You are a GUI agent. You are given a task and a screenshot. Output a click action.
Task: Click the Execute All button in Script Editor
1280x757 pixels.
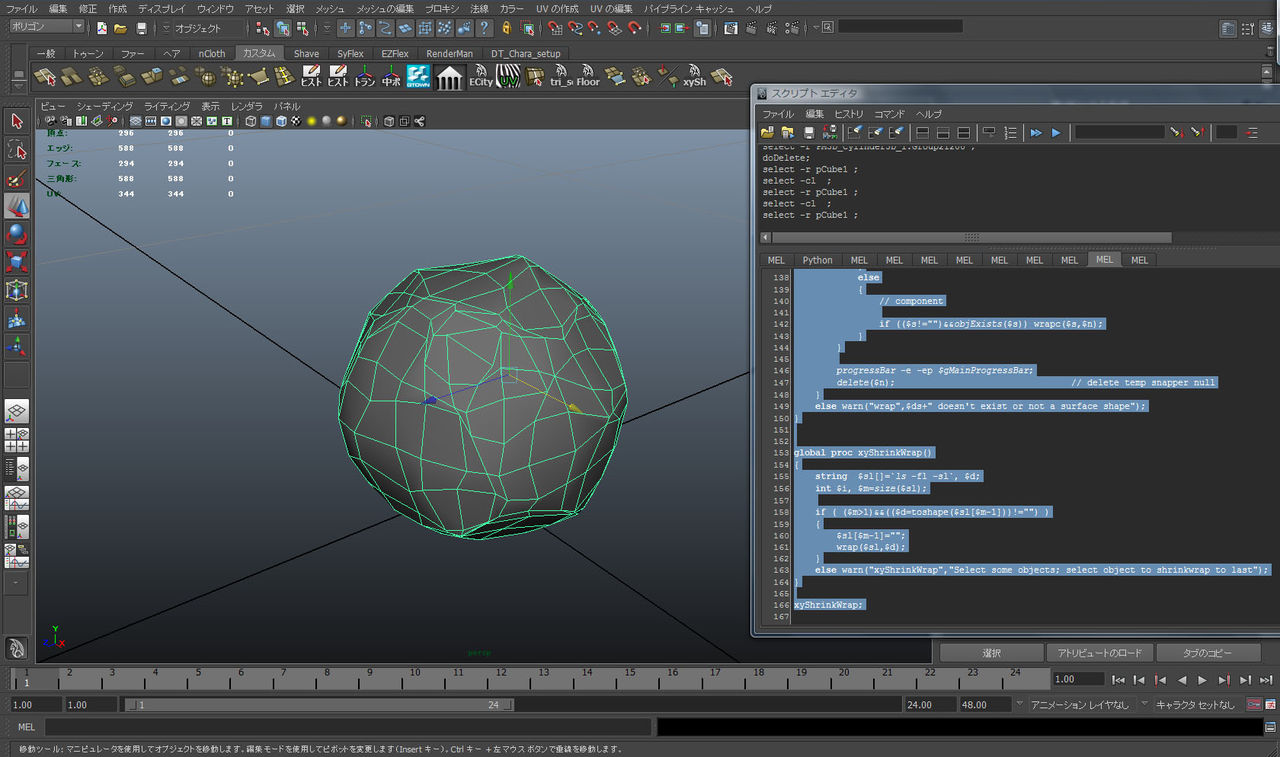(x=1036, y=132)
